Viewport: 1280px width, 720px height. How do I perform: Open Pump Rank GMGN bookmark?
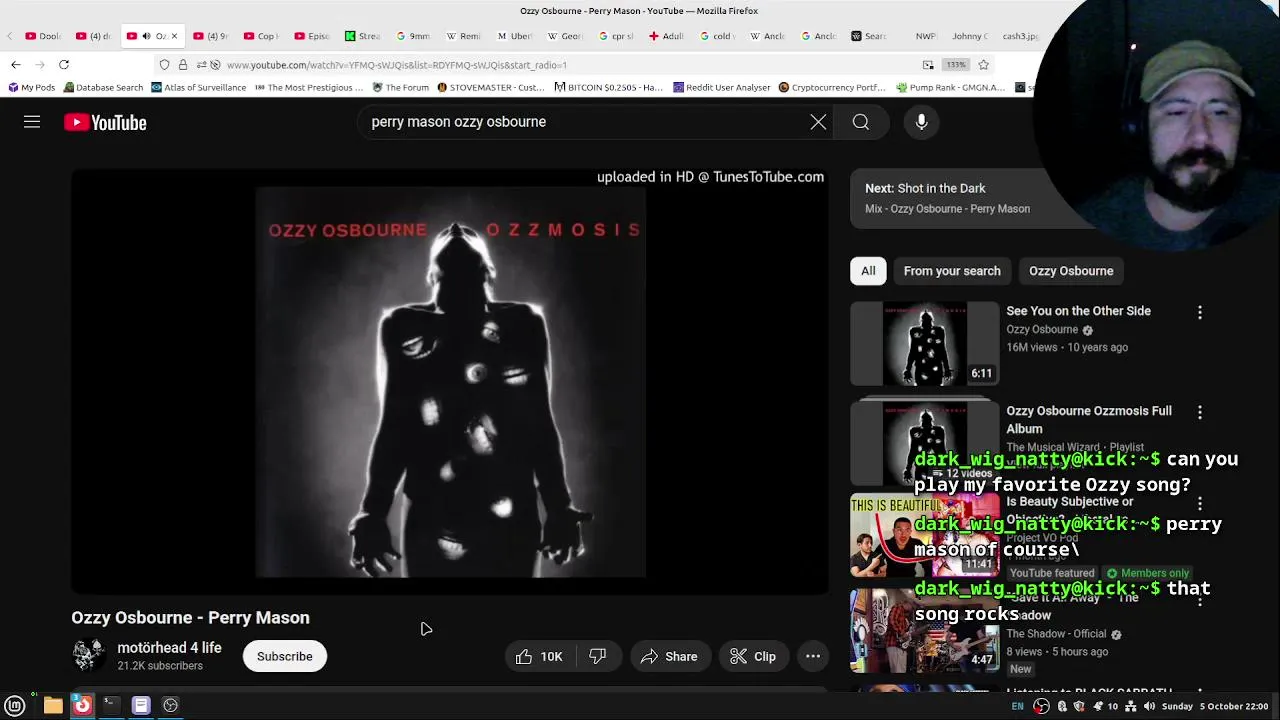tap(951, 87)
